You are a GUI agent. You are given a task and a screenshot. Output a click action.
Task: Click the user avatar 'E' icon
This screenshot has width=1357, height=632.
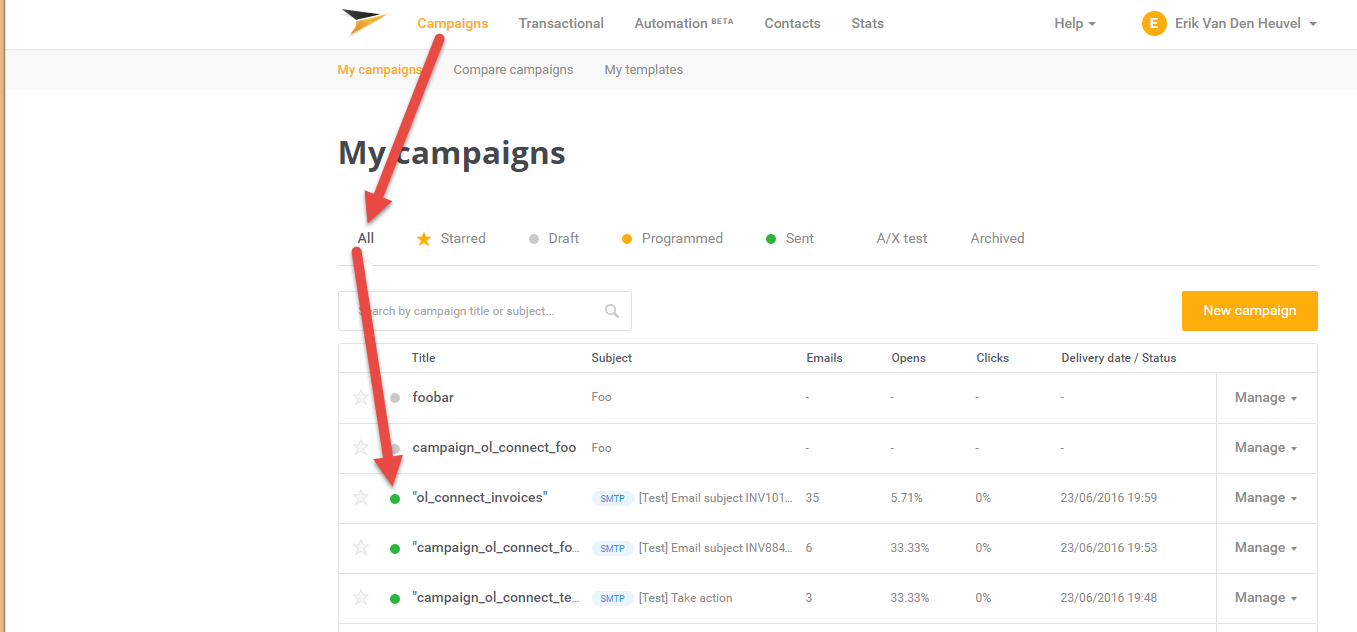point(1154,23)
